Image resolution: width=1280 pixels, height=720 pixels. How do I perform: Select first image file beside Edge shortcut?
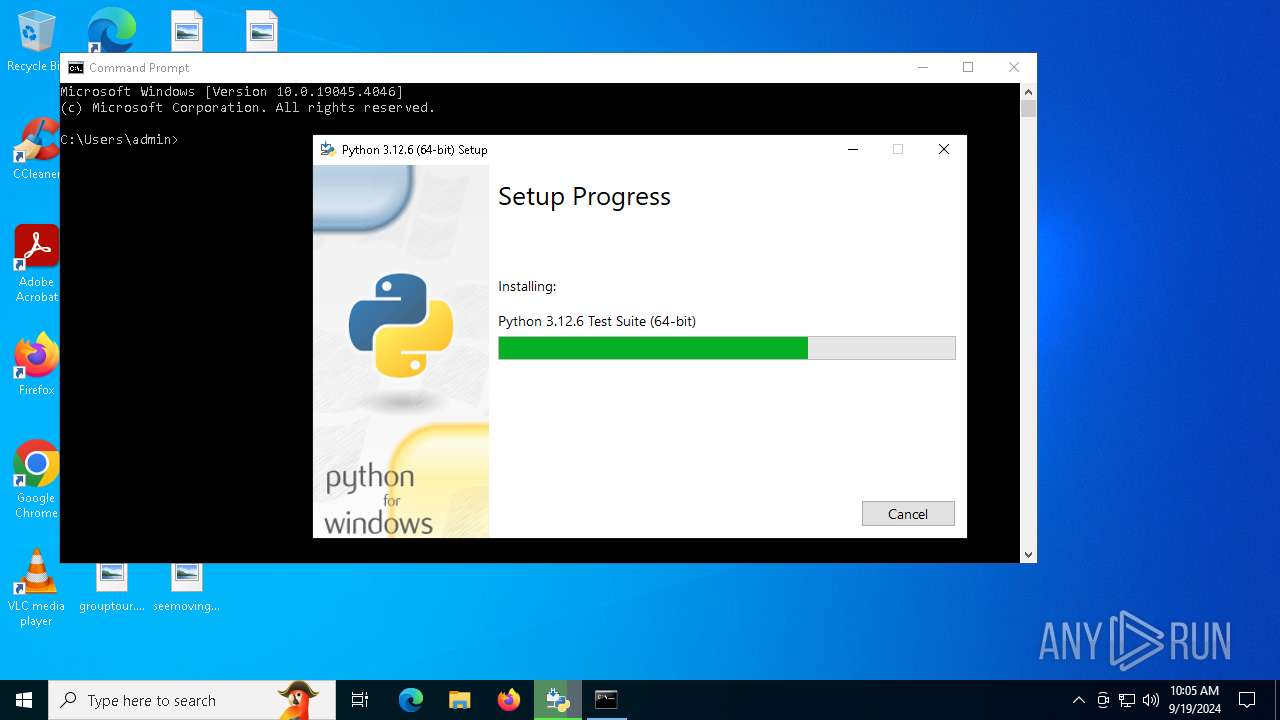[x=187, y=30]
